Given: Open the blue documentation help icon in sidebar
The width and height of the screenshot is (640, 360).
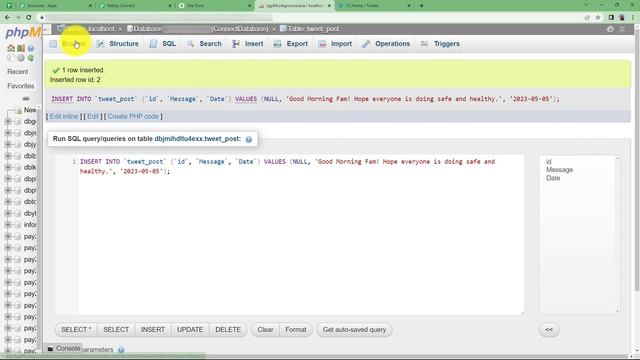Looking at the screenshot, I should click(31, 48).
